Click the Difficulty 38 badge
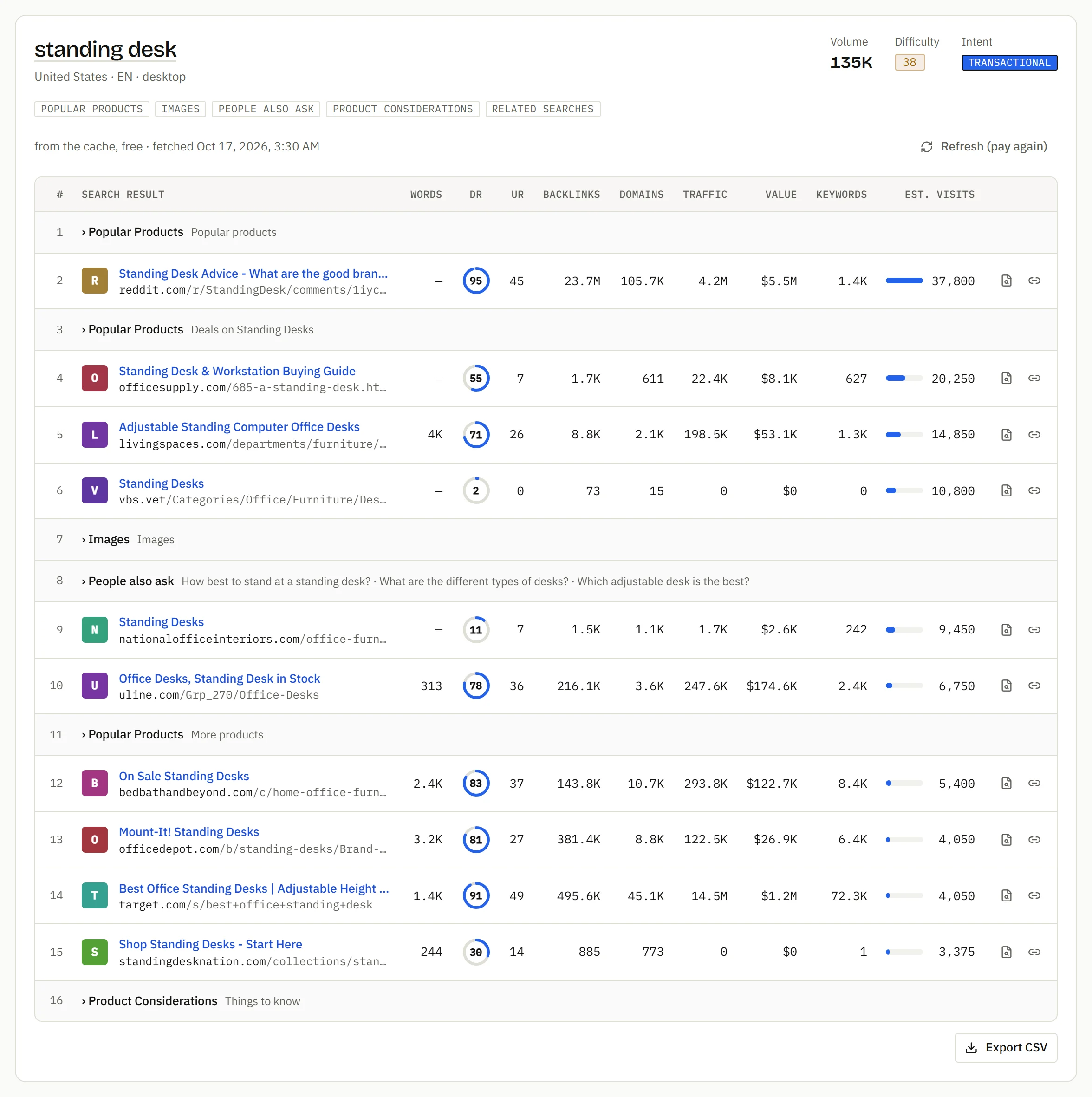The image size is (1092, 1097). coord(909,62)
